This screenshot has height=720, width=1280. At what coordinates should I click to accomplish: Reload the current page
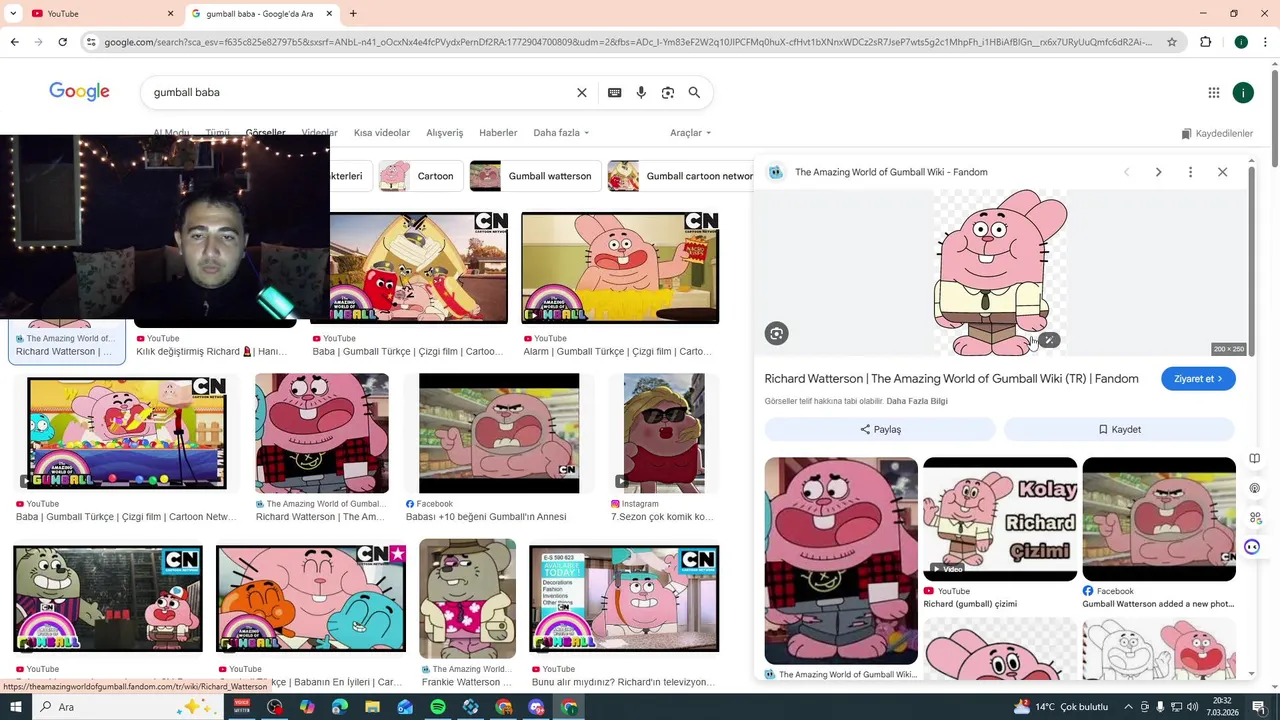click(62, 42)
